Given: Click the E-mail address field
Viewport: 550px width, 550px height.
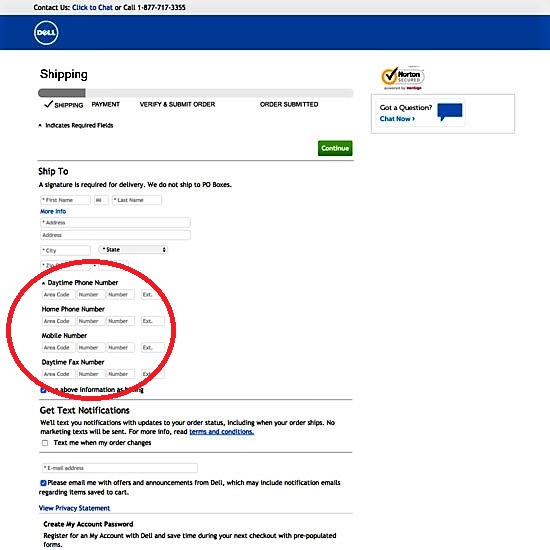Looking at the screenshot, I should pyautogui.click(x=119, y=468).
